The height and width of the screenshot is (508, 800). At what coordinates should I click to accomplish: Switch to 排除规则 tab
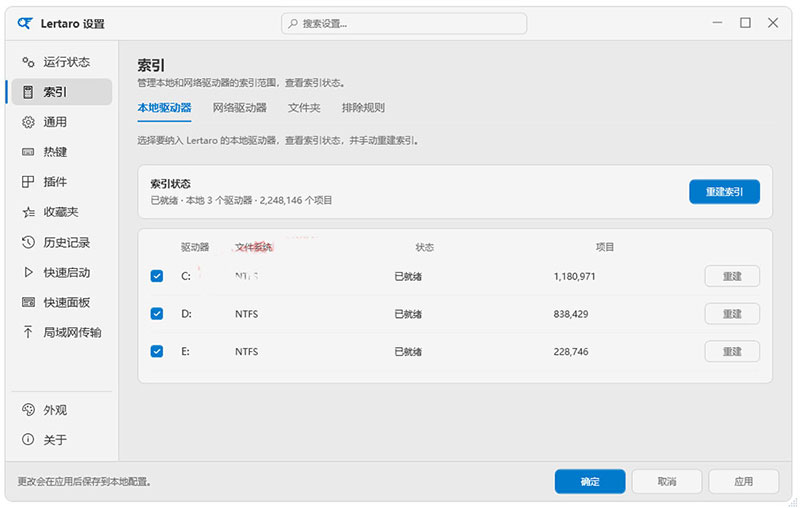click(x=363, y=108)
